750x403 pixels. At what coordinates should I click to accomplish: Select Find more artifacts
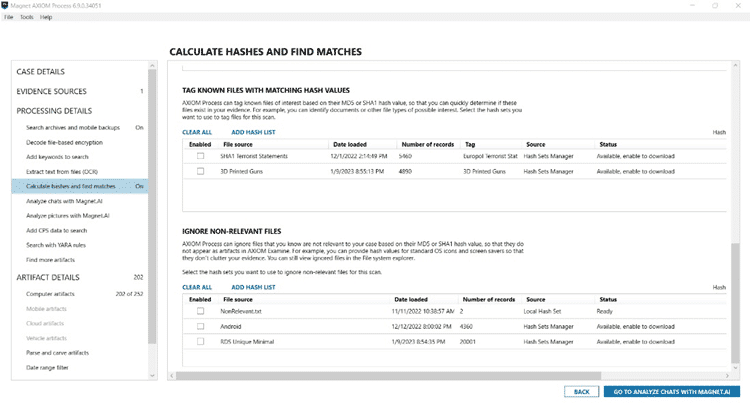(51, 260)
